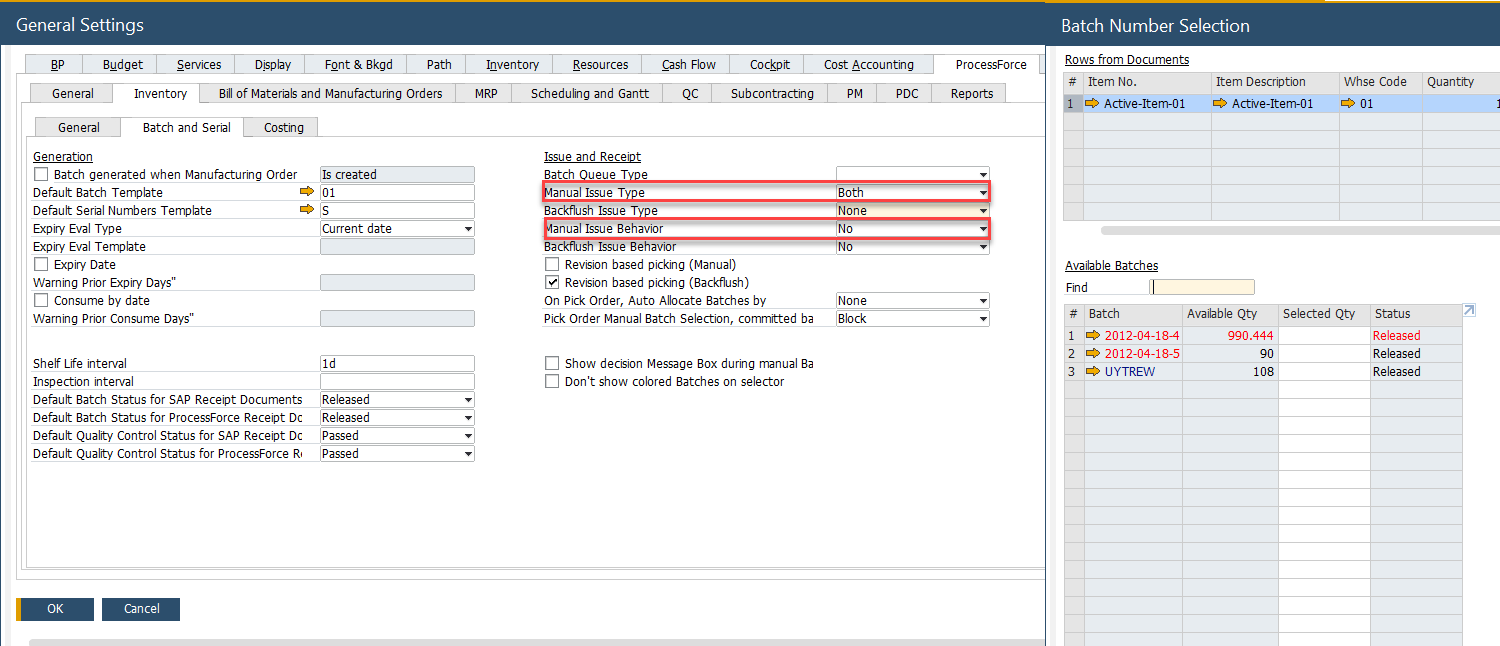The image size is (1500, 646).
Task: Open link arrow for batch UYTREW
Action: click(1094, 372)
